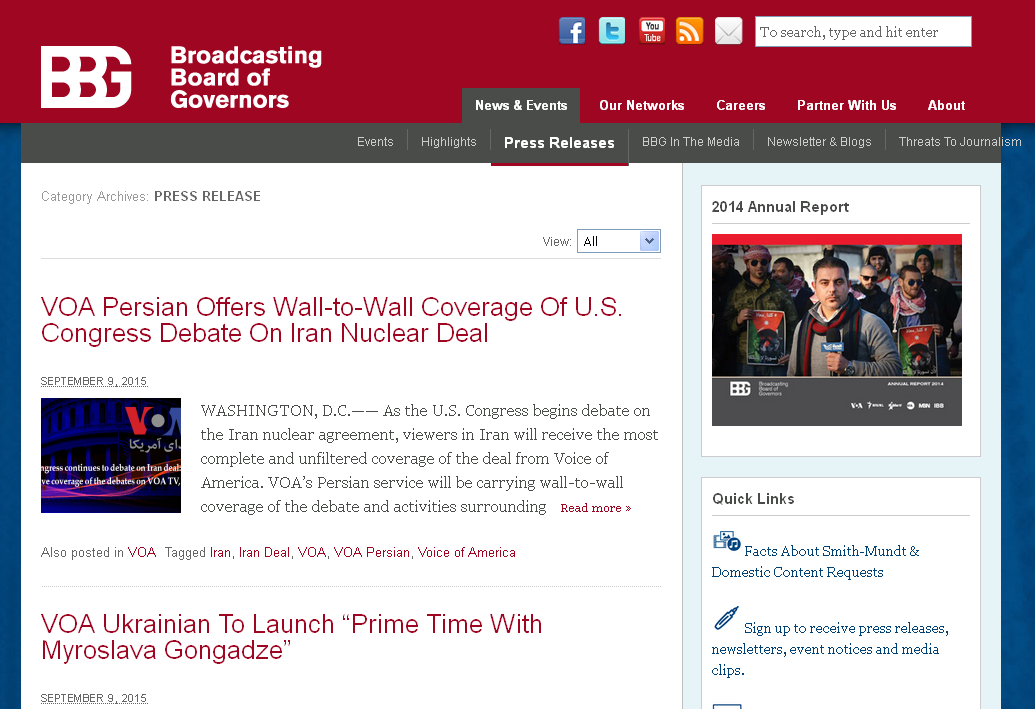Open Partner With Us menu

pos(846,106)
